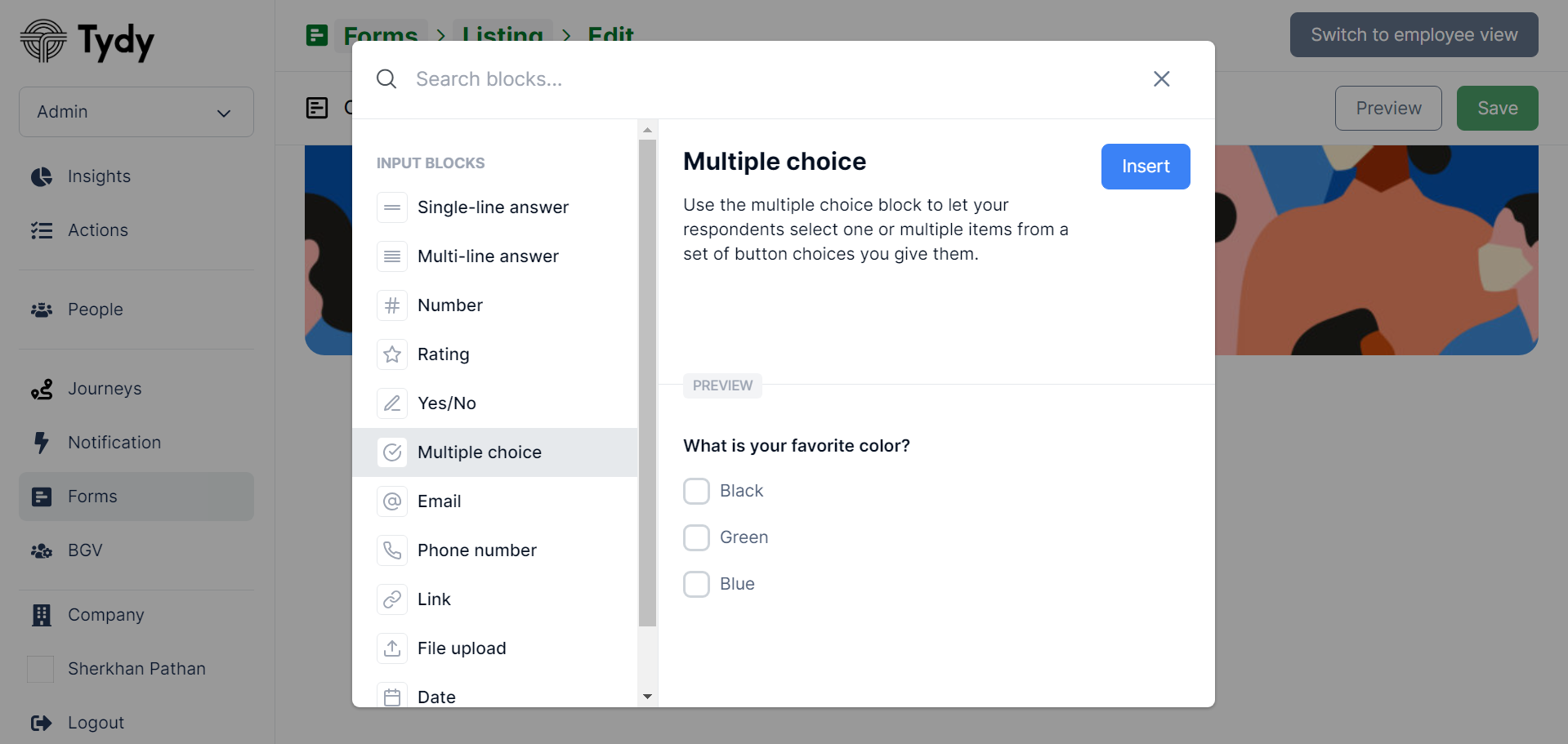Close the block picker dialog
Image resolution: width=1568 pixels, height=744 pixels.
(1162, 79)
